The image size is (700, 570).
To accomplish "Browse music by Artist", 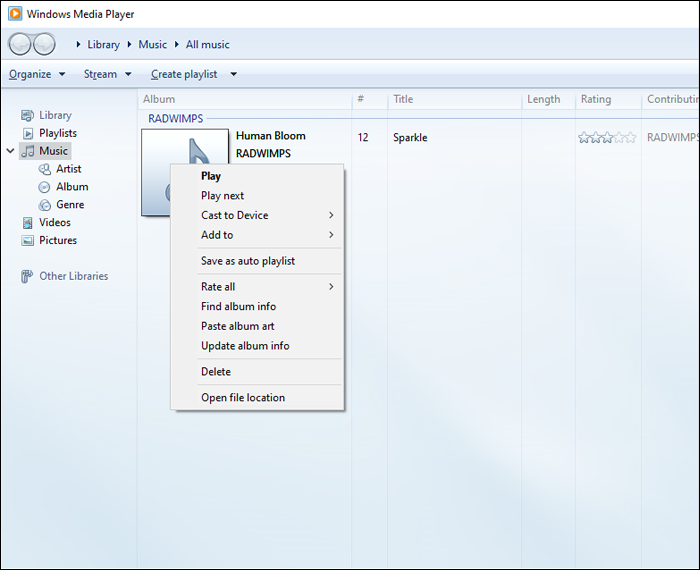I will (x=69, y=169).
